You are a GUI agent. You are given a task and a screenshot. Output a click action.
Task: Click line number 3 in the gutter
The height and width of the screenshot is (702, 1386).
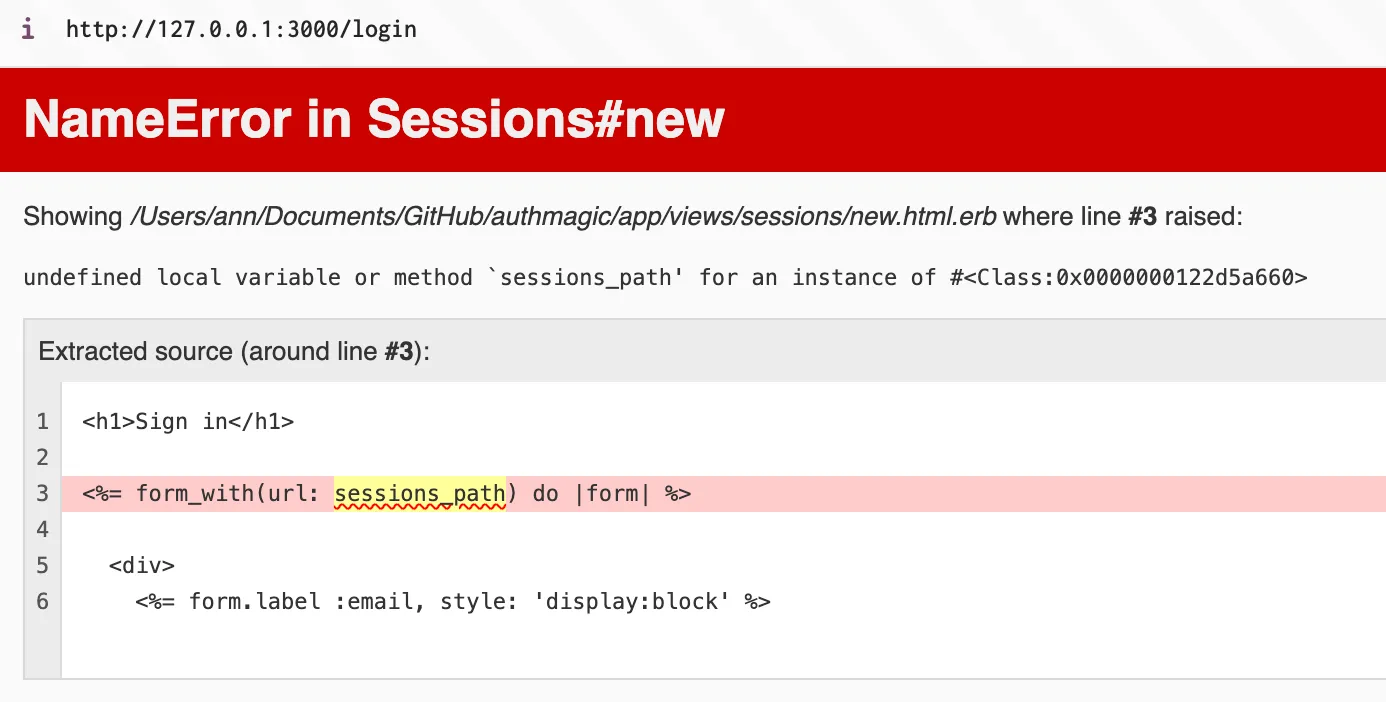[x=42, y=494]
